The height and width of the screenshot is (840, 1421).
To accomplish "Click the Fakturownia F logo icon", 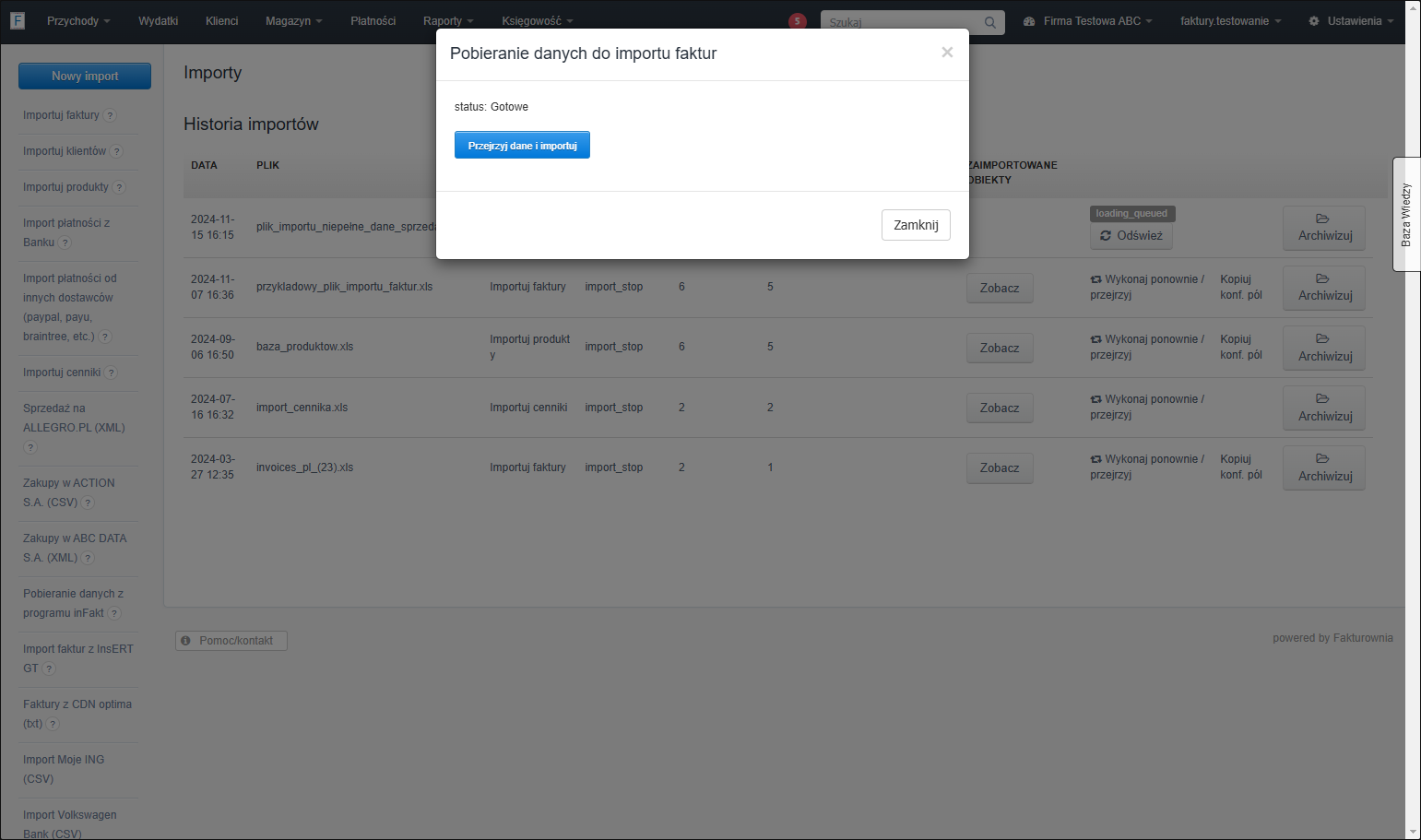I will [x=18, y=20].
